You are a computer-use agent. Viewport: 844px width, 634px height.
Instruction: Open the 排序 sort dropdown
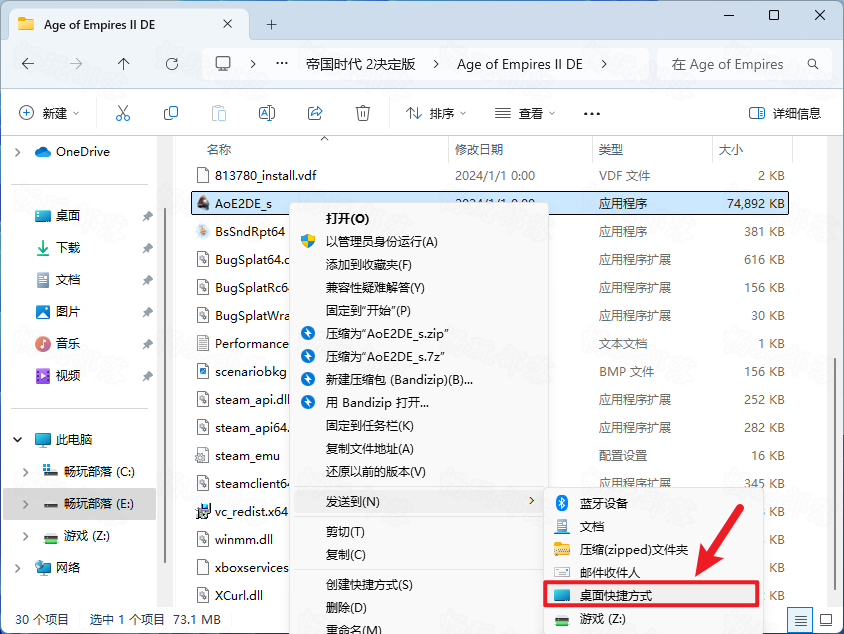[x=435, y=114]
